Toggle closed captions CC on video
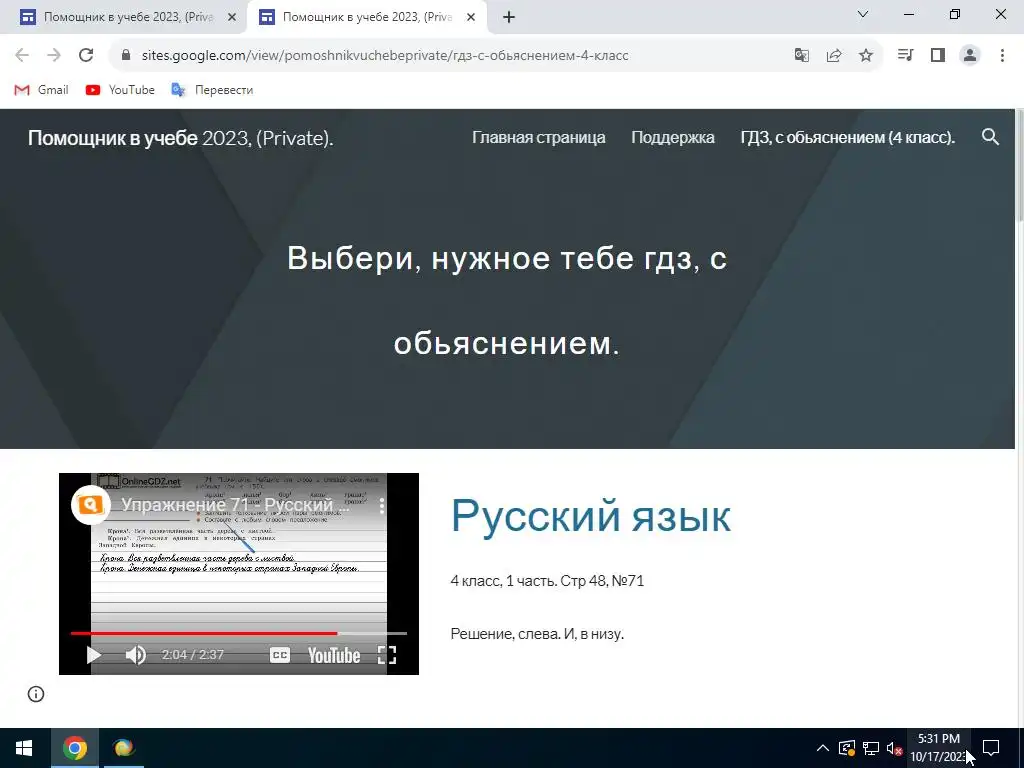Screen dimensions: 1024x768 pos(280,654)
